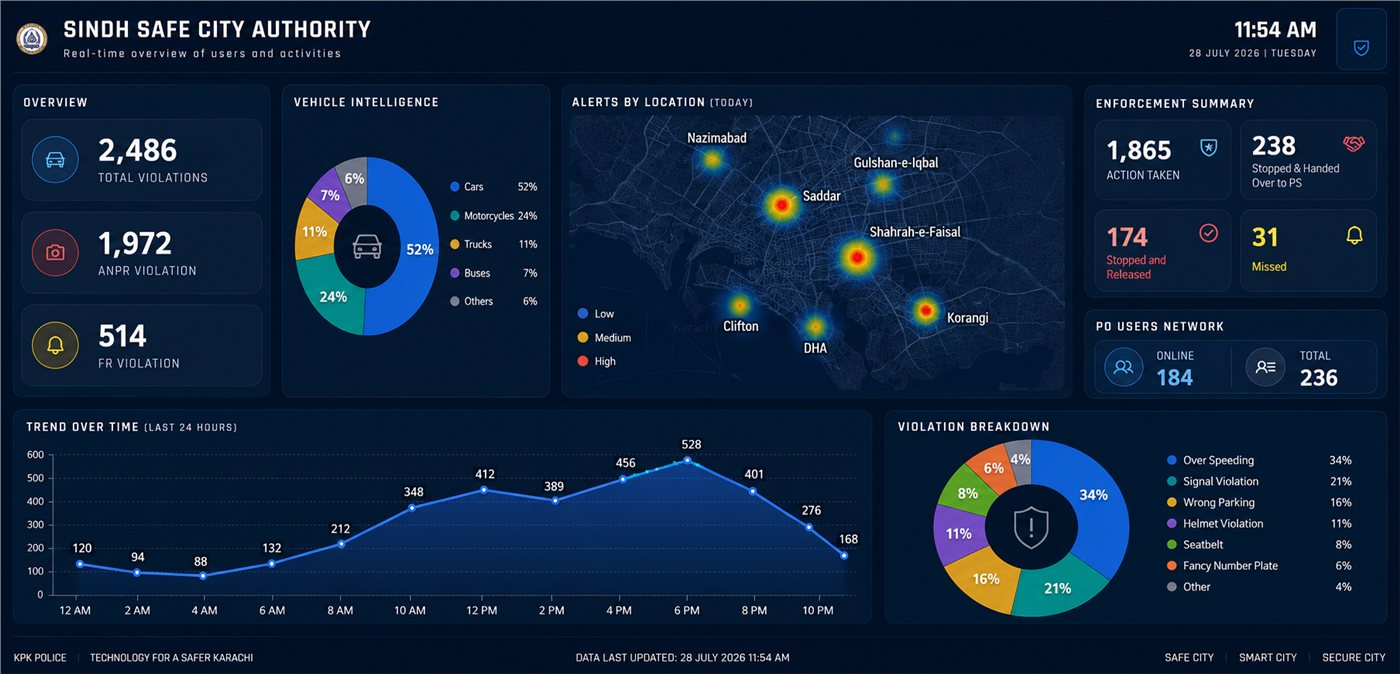Image resolution: width=1400 pixels, height=674 pixels.
Task: Click the car icon beside Total Violations
Action: (x=56, y=160)
